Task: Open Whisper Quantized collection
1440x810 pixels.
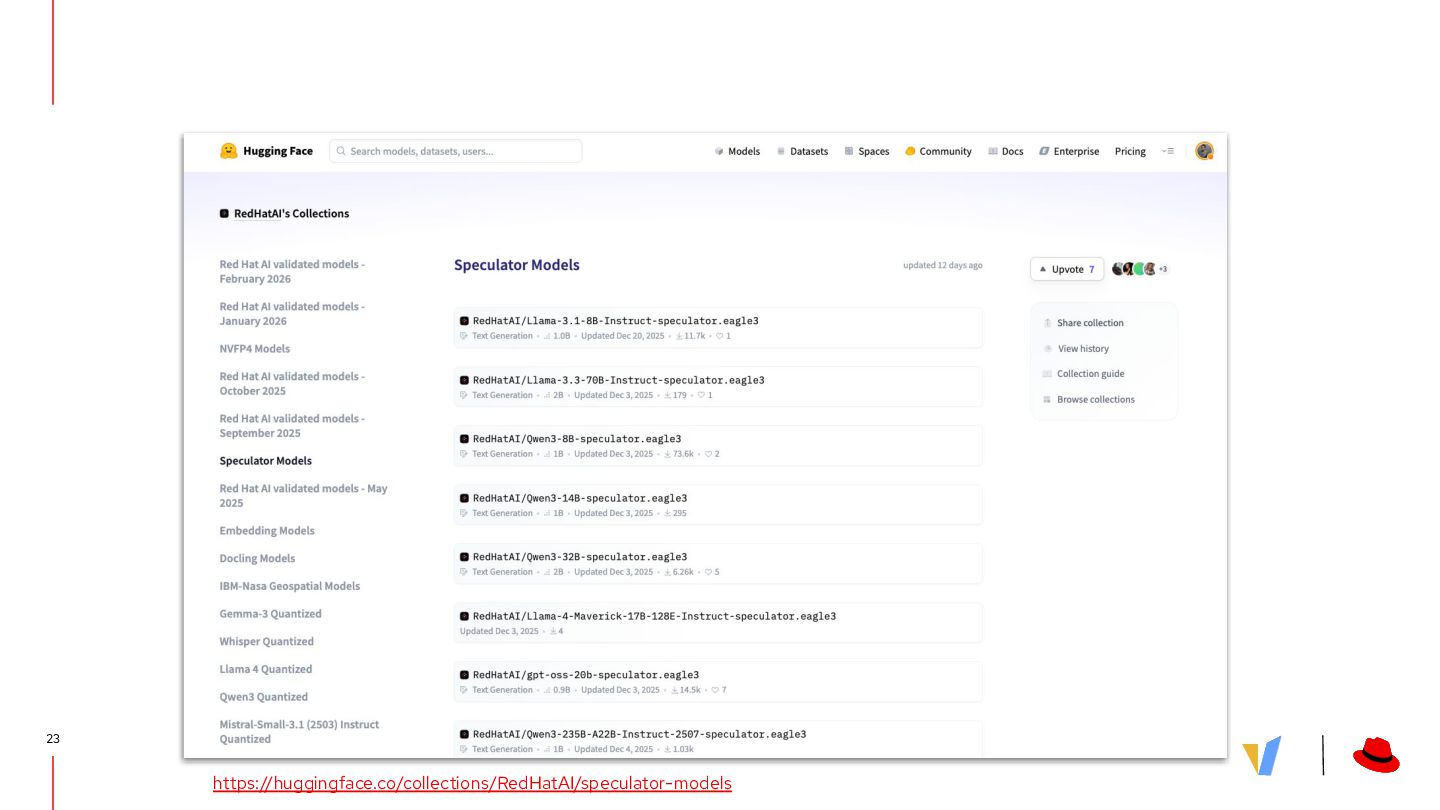Action: [267, 642]
